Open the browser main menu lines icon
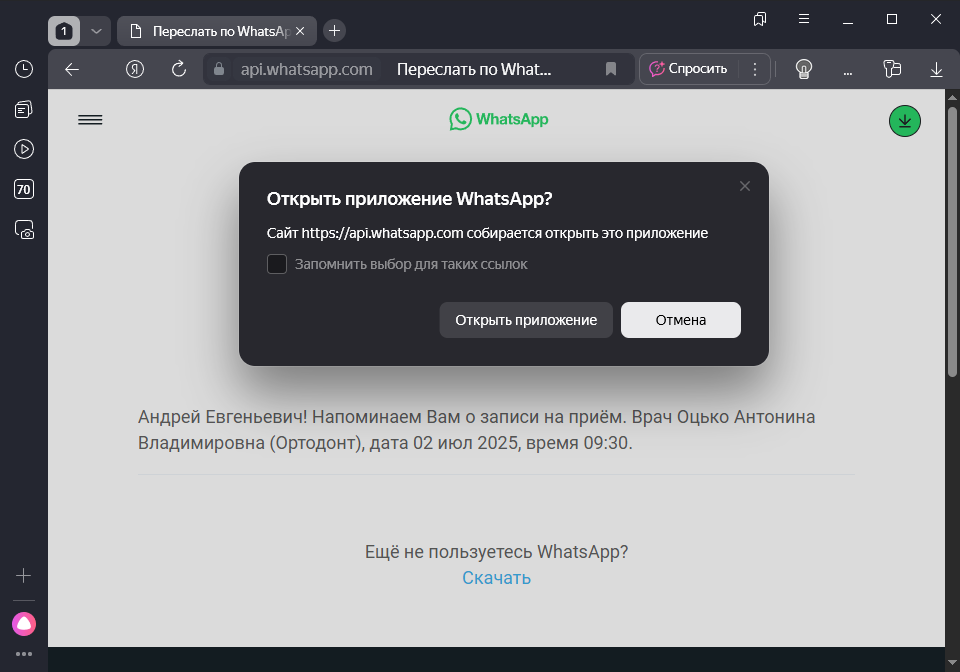The width and height of the screenshot is (960, 672). (804, 19)
